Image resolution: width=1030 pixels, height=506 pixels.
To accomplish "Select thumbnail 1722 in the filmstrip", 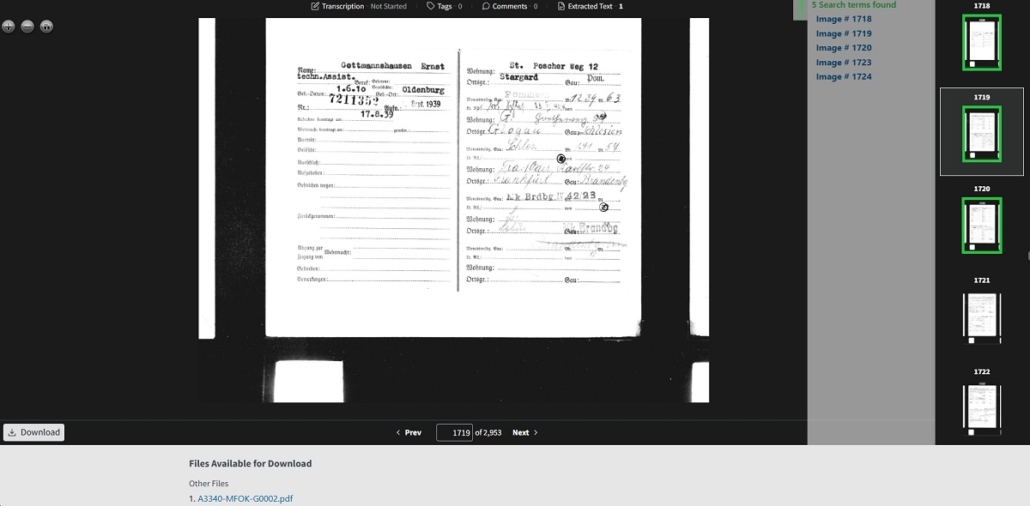I will tap(981, 408).
